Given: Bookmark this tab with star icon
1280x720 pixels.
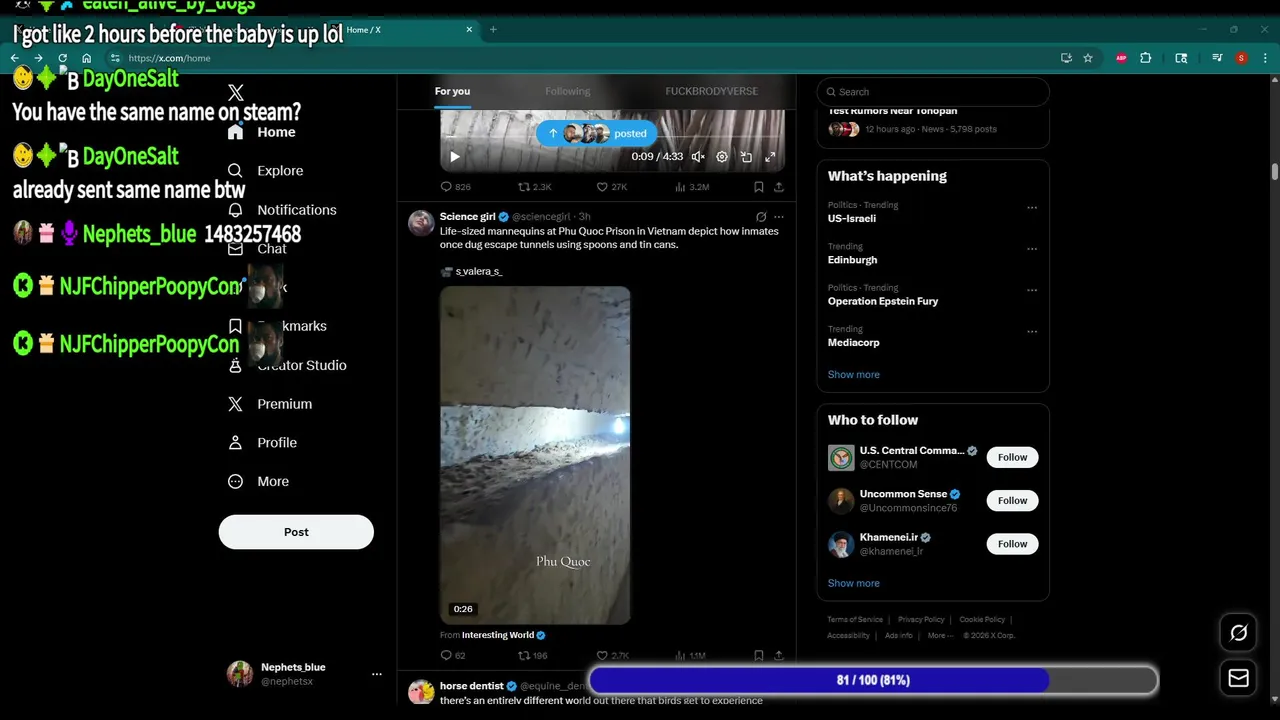Looking at the screenshot, I should coord(1088,58).
